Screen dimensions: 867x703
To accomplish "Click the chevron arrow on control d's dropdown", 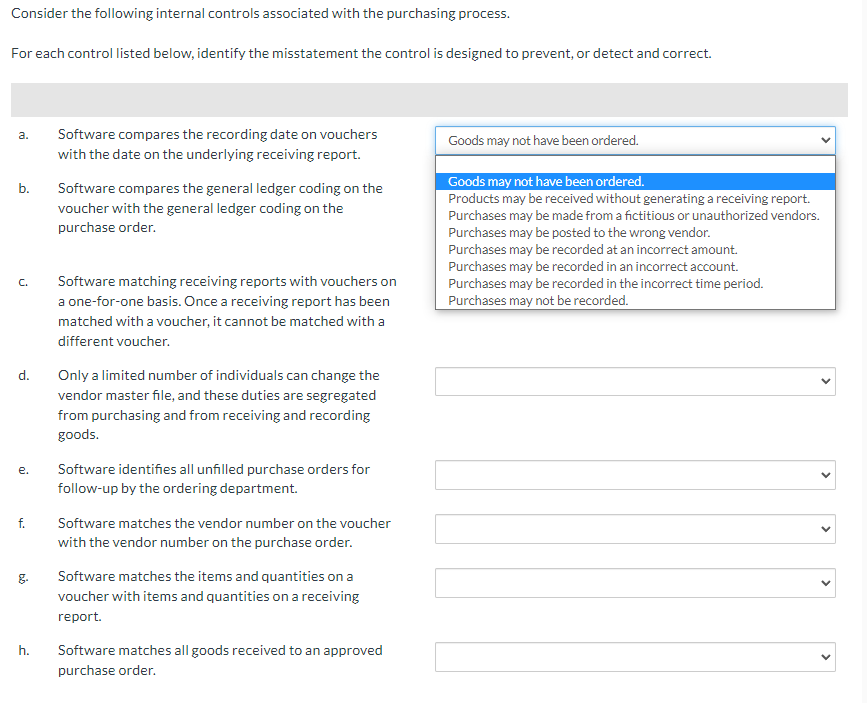I will pos(824,381).
